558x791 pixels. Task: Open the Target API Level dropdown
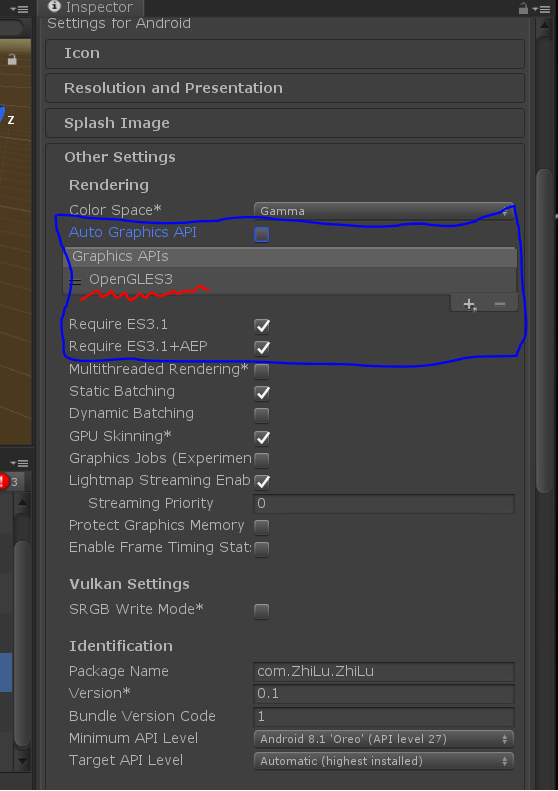[383, 761]
